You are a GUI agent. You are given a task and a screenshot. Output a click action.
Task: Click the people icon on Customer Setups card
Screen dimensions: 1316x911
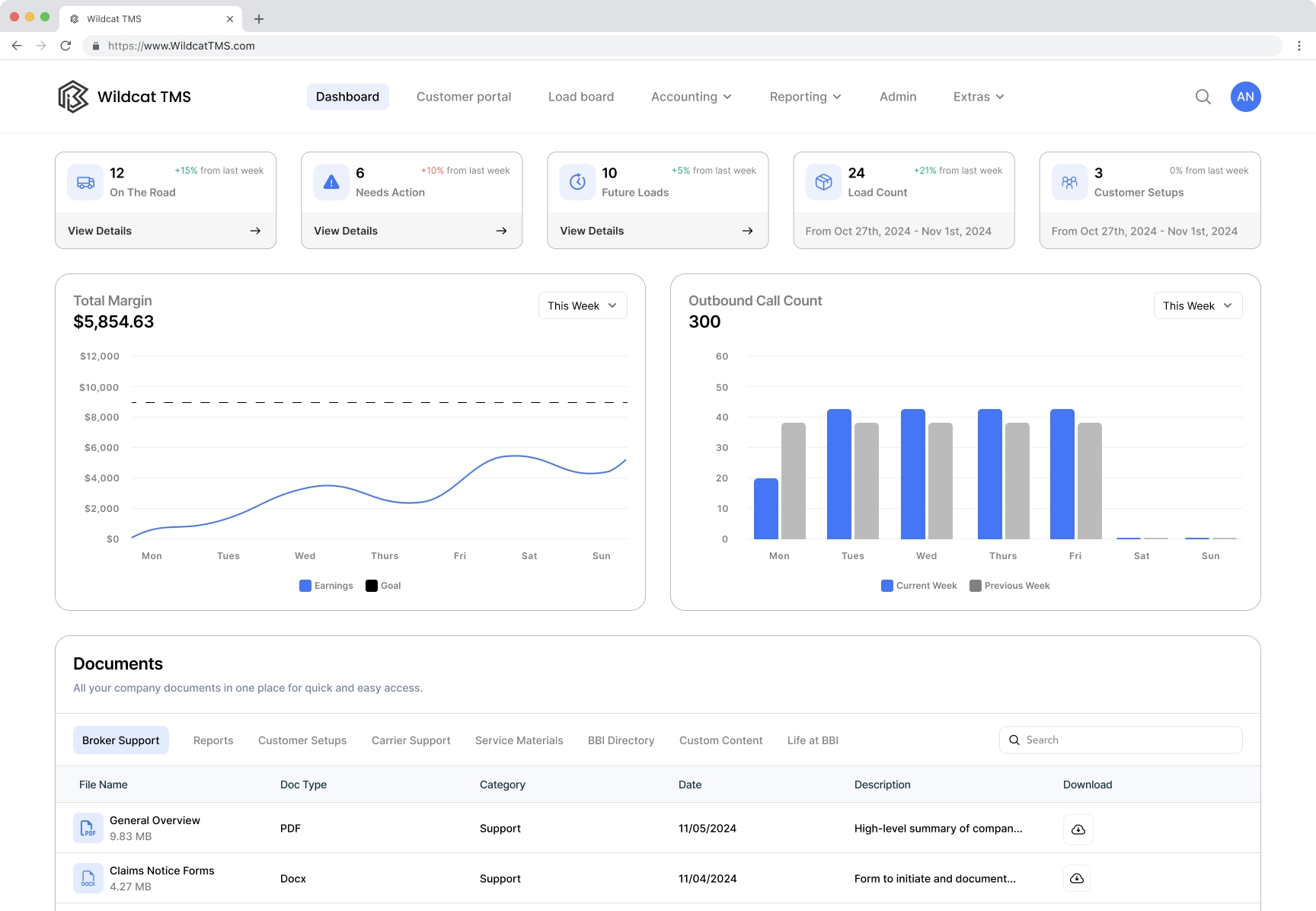click(x=1069, y=182)
